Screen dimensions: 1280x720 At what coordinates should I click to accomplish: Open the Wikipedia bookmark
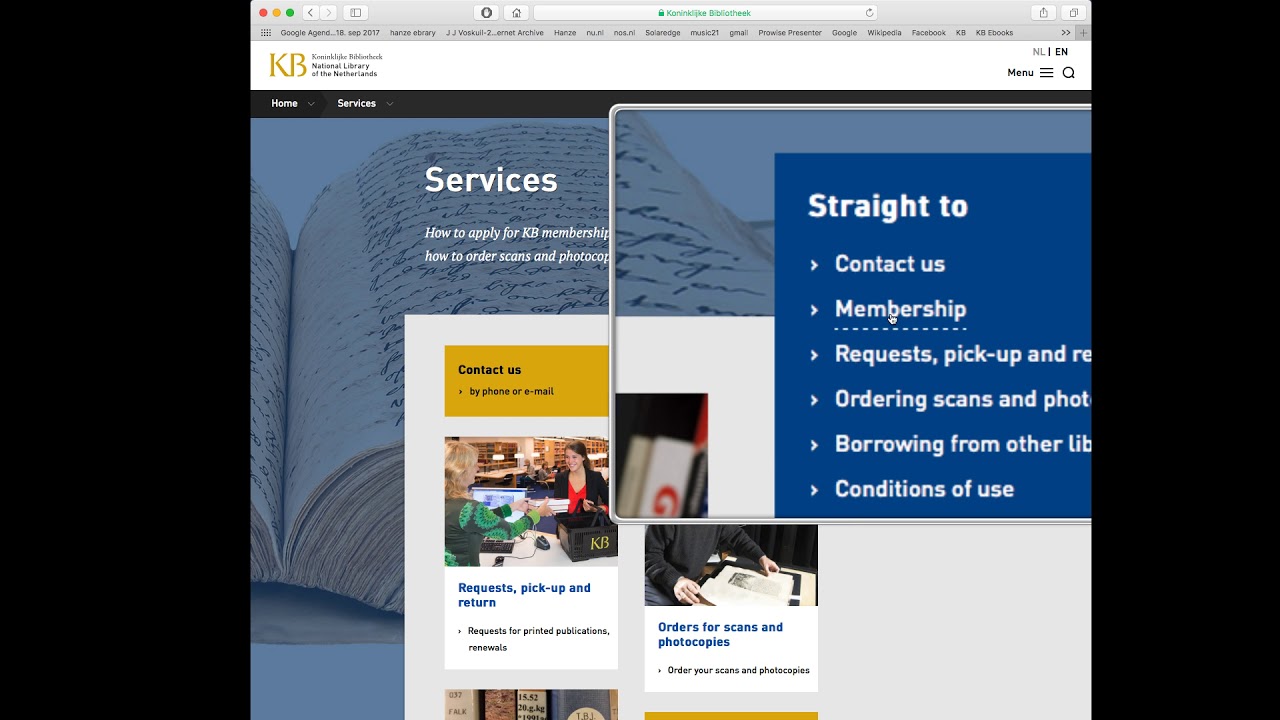coord(884,33)
